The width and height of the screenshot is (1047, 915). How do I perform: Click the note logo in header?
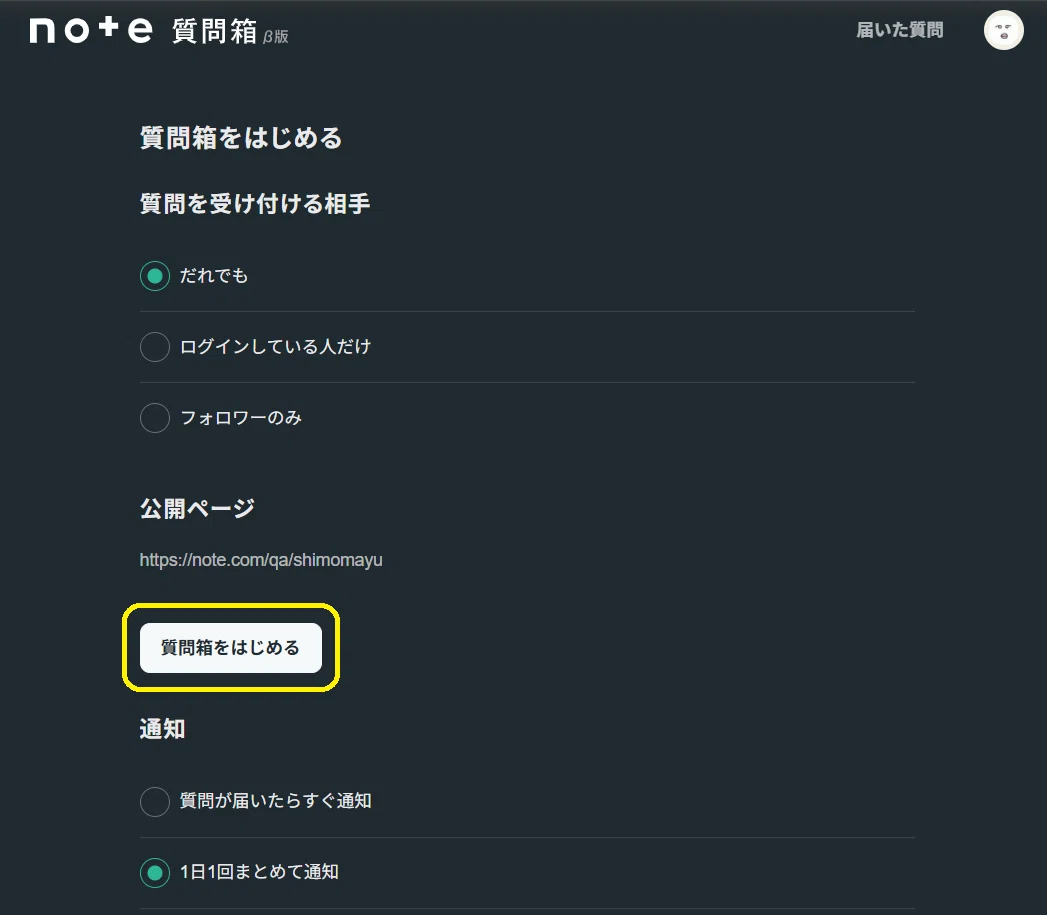91,30
